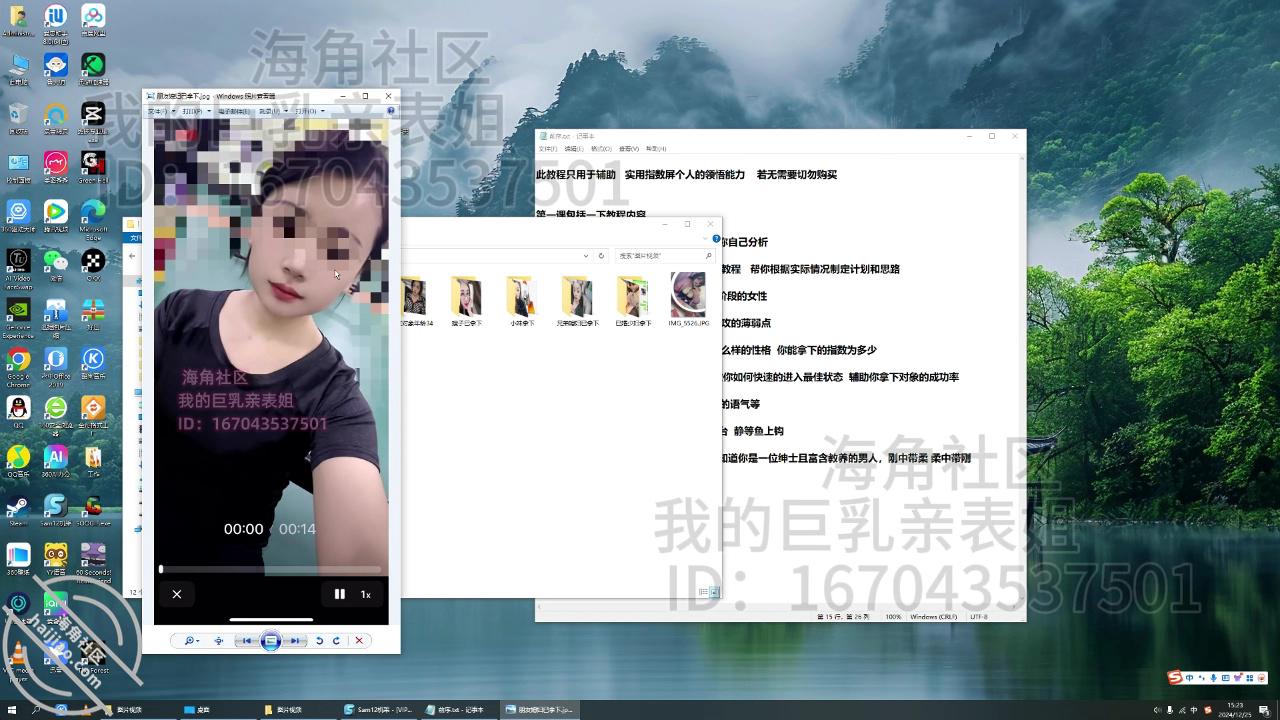This screenshot has height=720, width=1280.
Task: Open the 文件(F) menu in Notepad
Action: click(548, 147)
